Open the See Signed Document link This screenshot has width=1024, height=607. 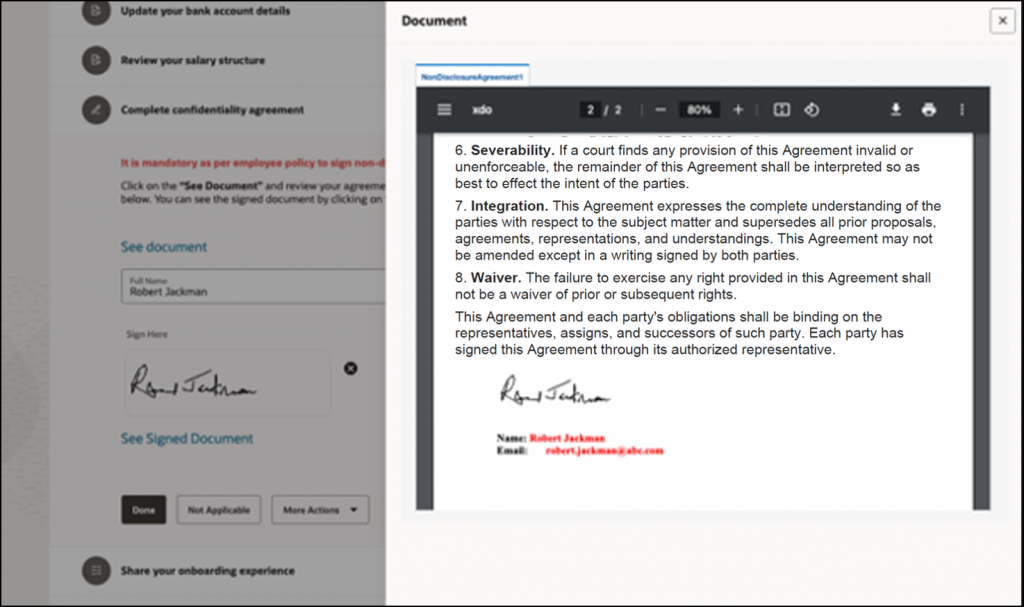(186, 438)
